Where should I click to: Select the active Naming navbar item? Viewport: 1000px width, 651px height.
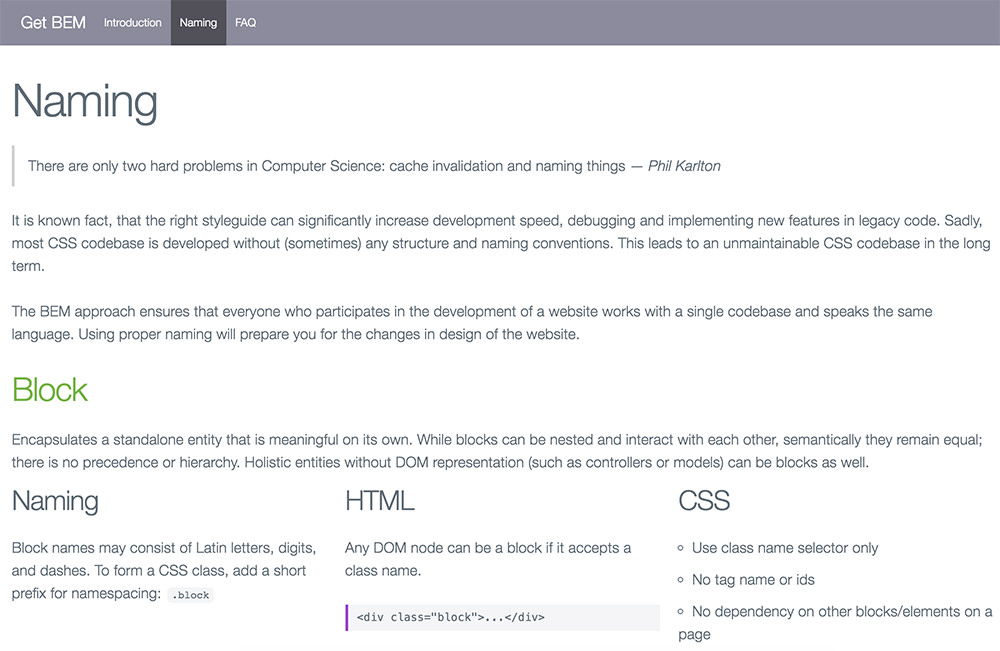pos(198,22)
